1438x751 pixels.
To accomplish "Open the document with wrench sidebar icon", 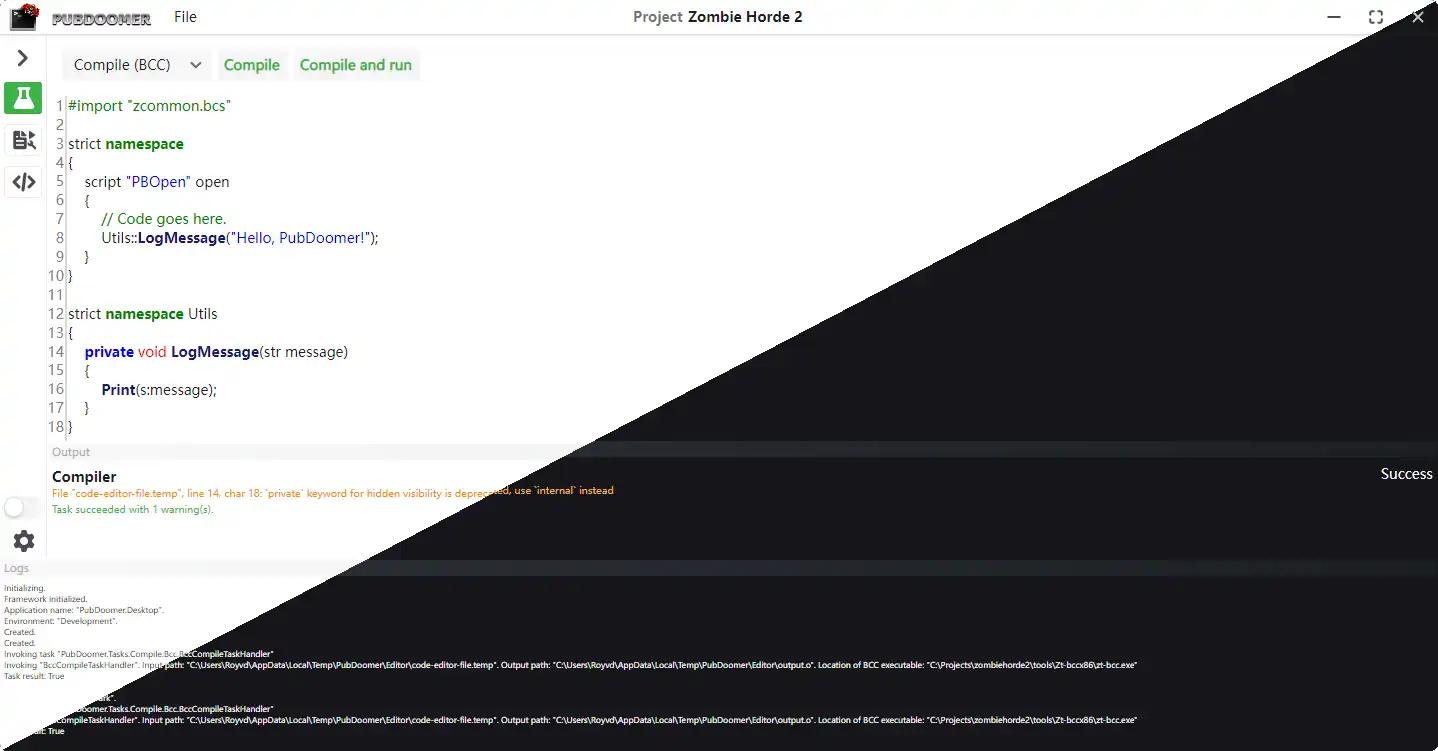I will click(24, 140).
